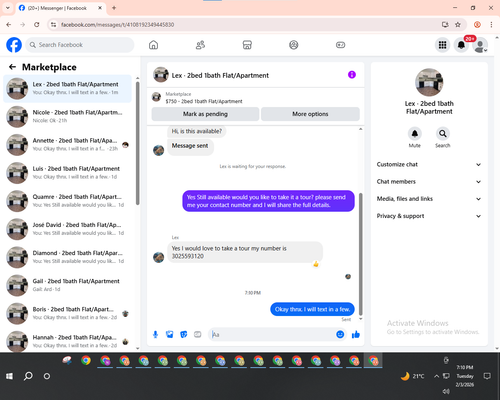Open the Windows Start menu

point(9,376)
